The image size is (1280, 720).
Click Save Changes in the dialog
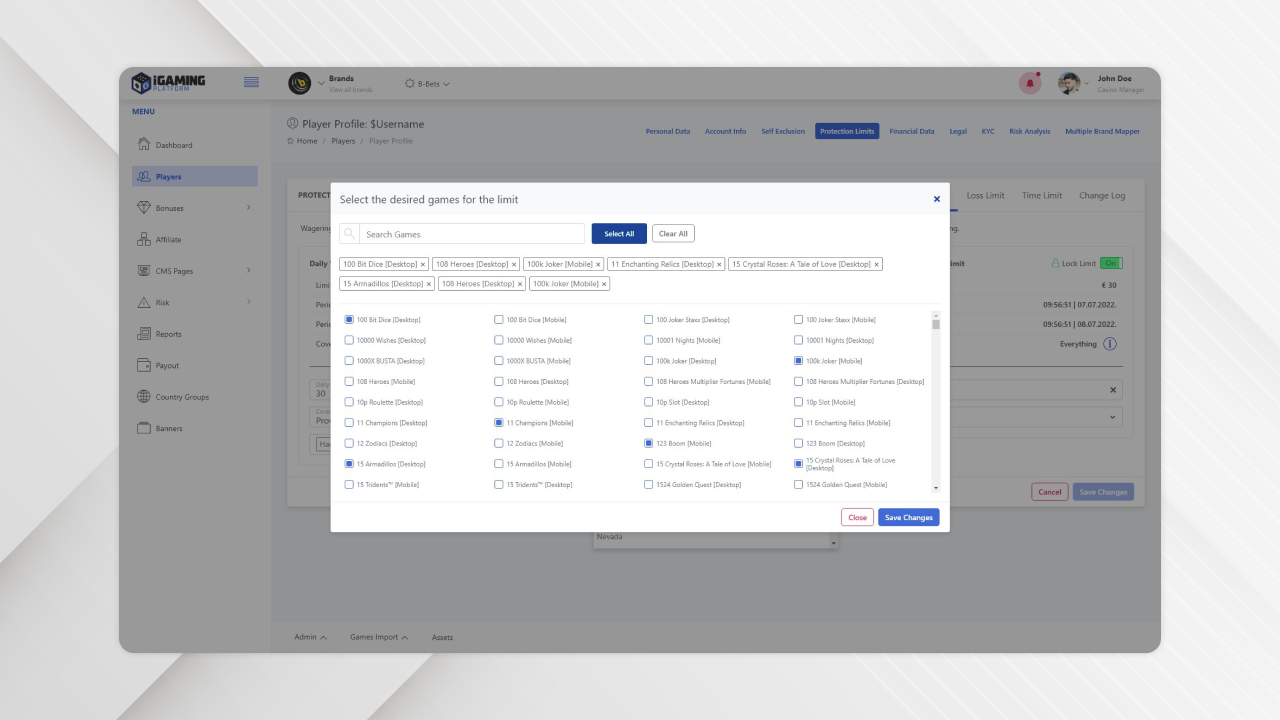[909, 517]
